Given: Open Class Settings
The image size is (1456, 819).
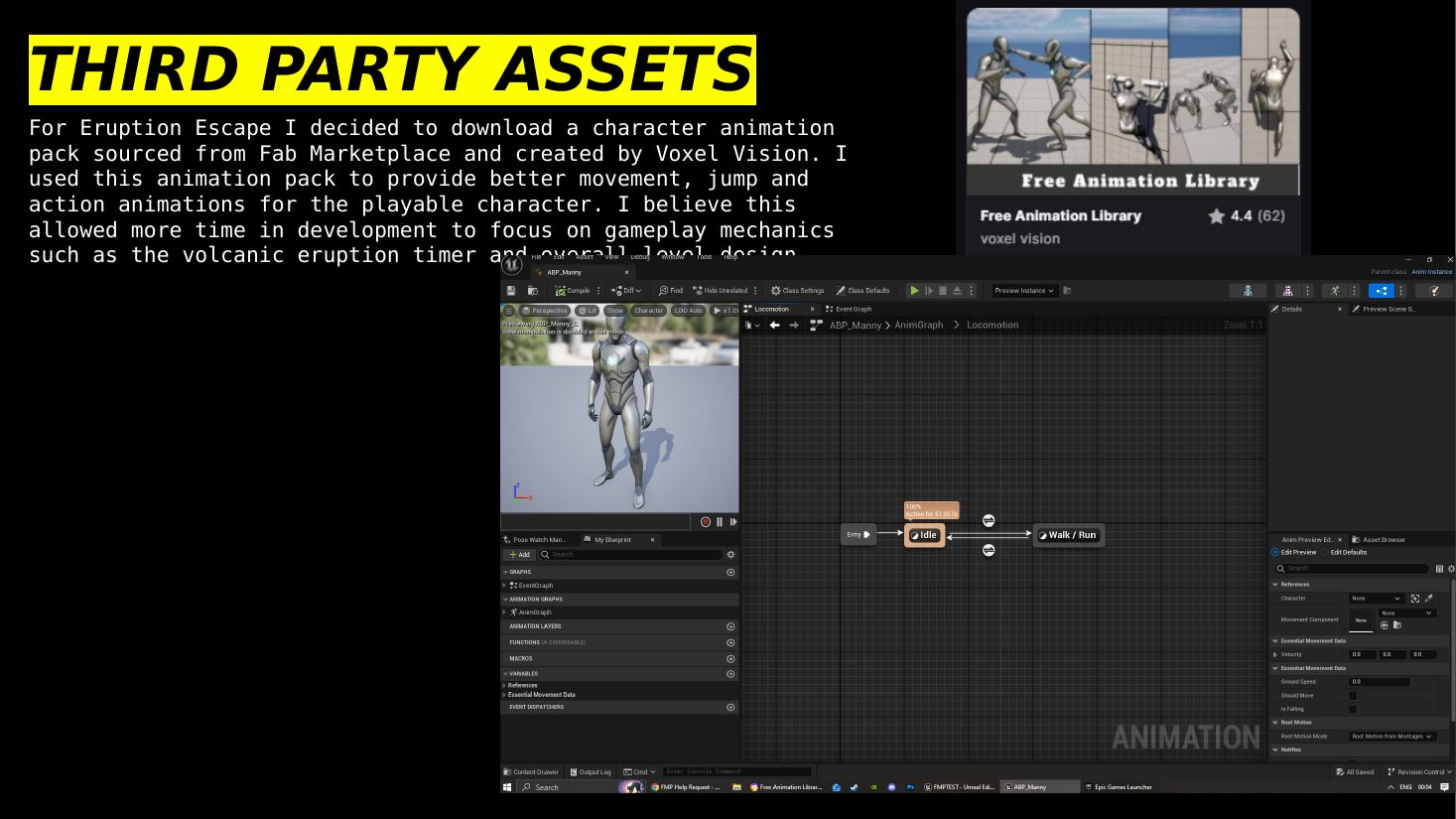Looking at the screenshot, I should (x=798, y=291).
